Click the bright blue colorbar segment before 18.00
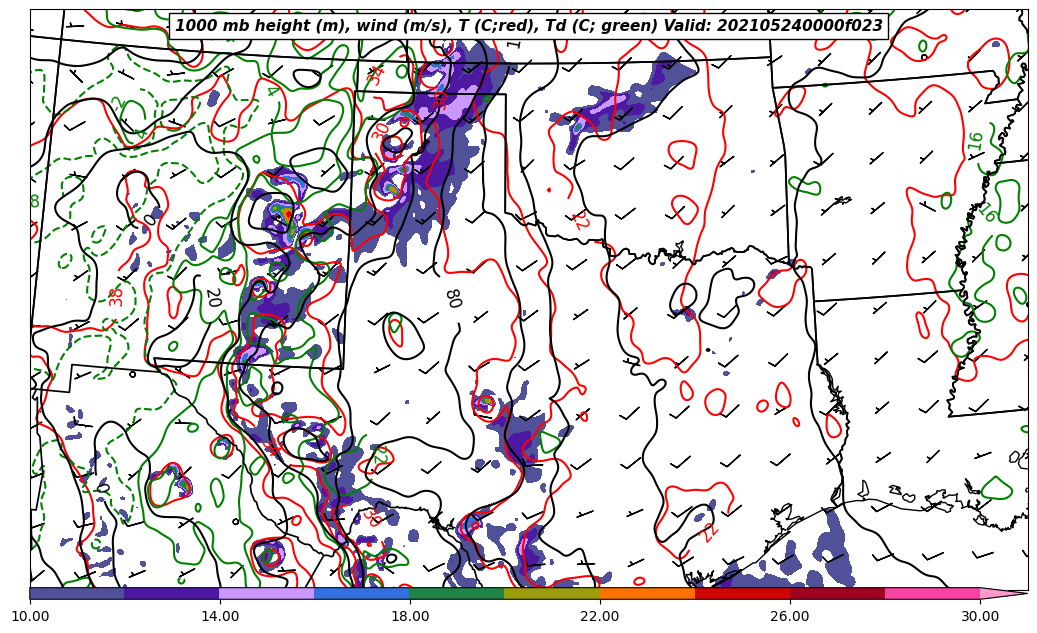The image size is (1037, 633). point(361,593)
